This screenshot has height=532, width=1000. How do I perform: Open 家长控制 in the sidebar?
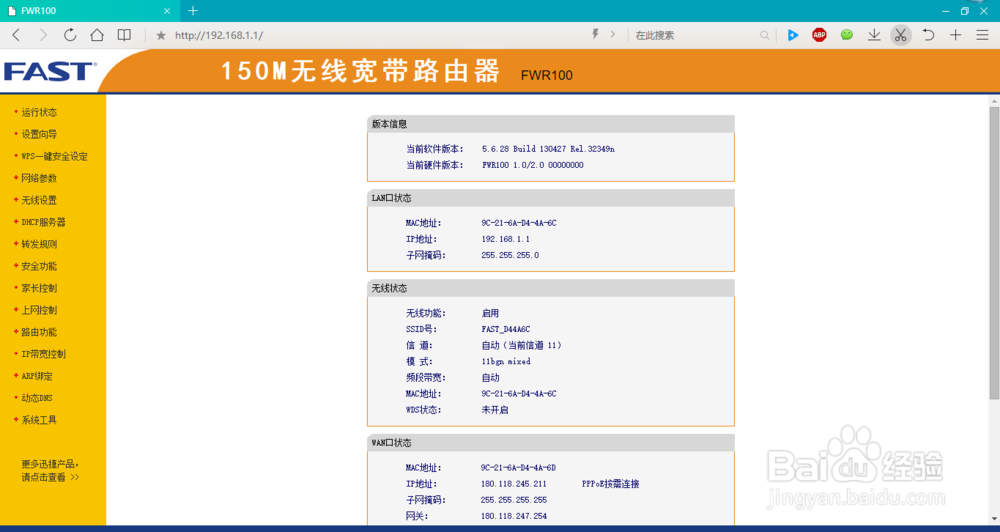[39, 288]
